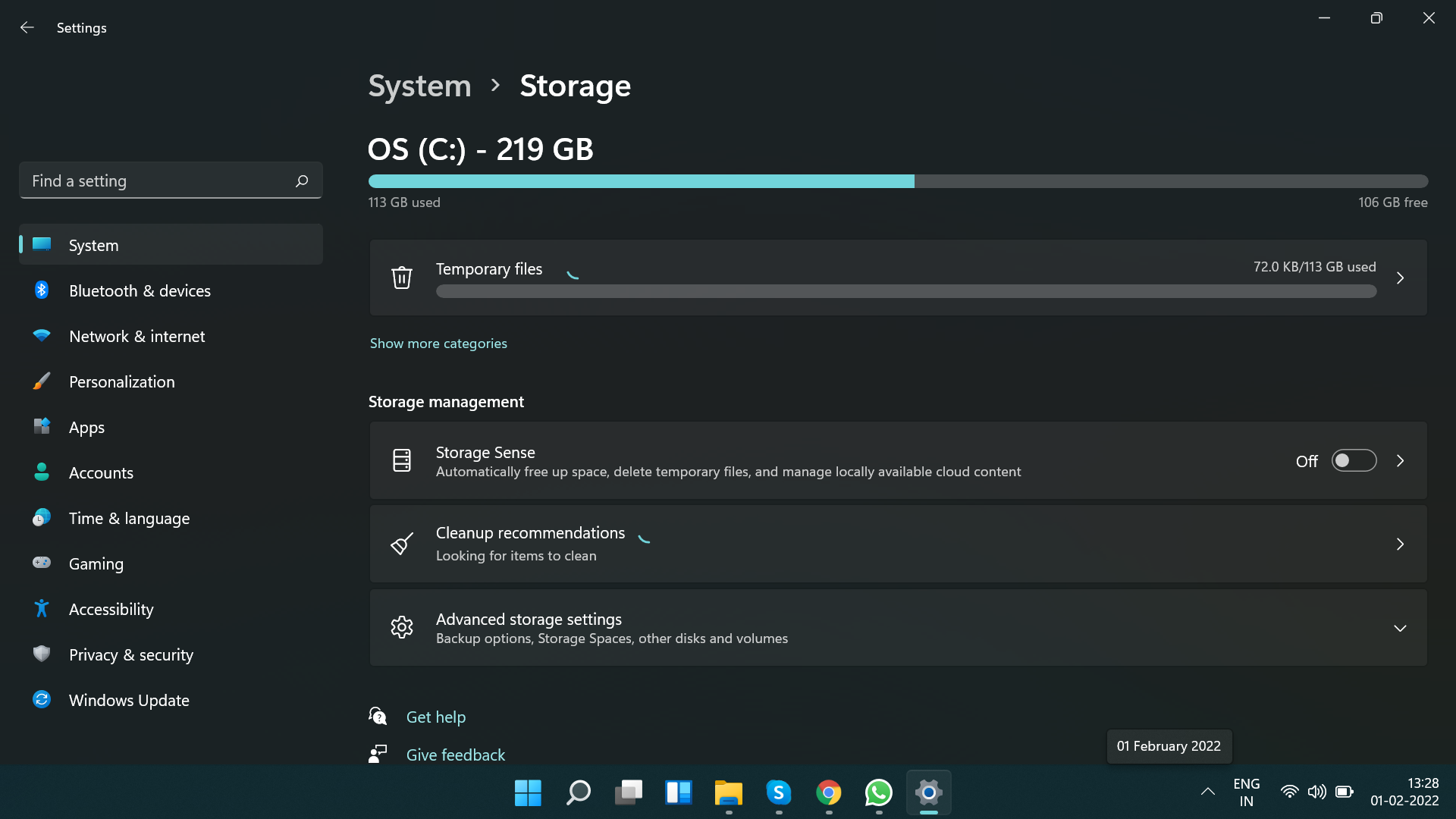
Task: Click the OS (C:) storage usage bar
Action: pyautogui.click(x=898, y=182)
